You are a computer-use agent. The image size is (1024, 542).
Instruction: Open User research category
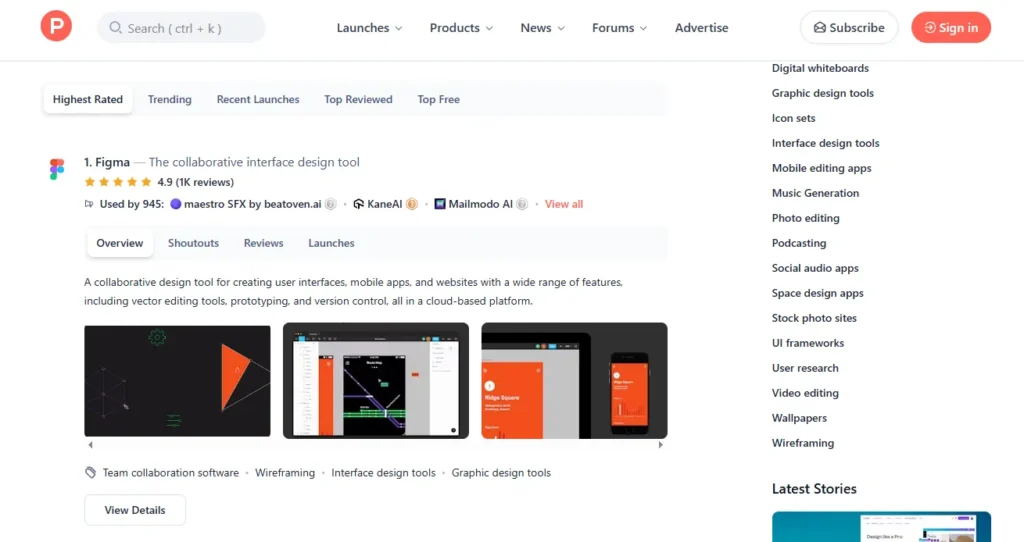[x=805, y=368]
